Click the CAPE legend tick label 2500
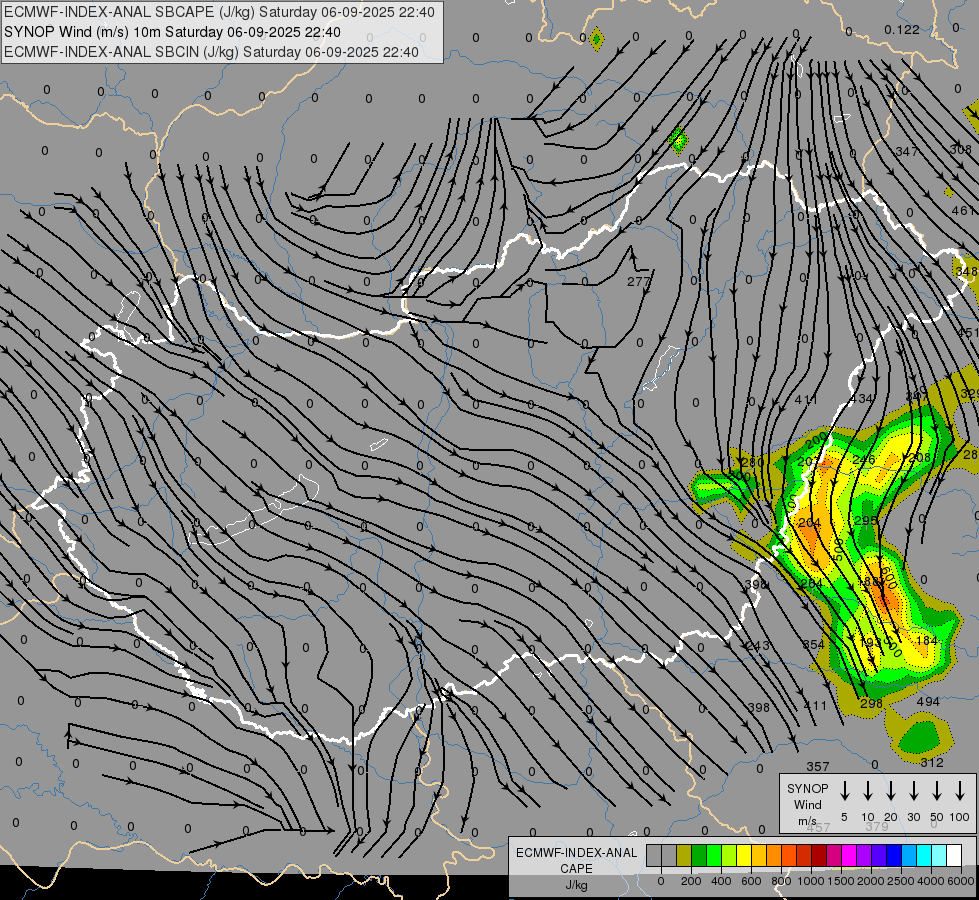The image size is (979, 900). [x=900, y=881]
